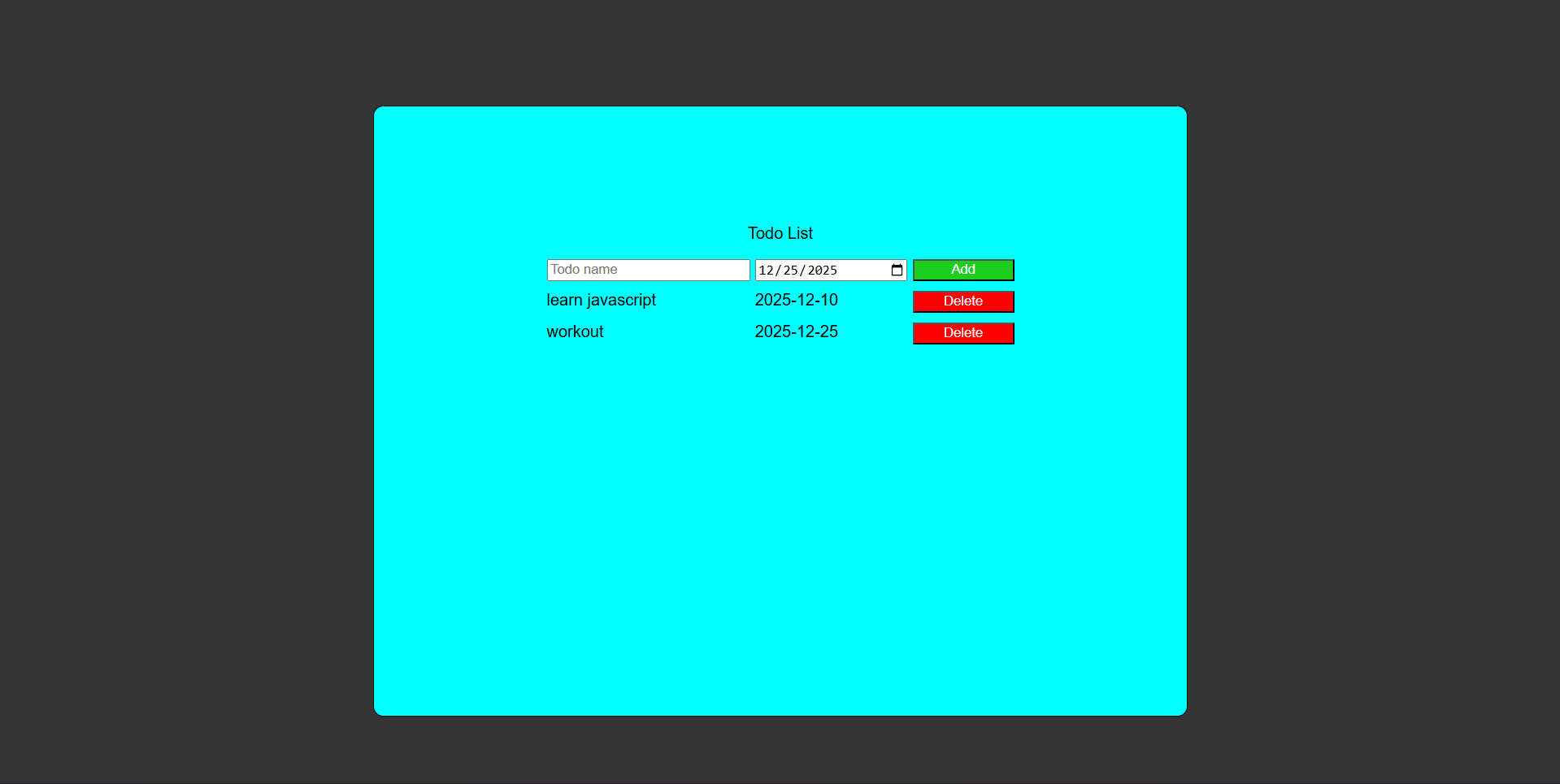Click the dark background left of the cyan panel
1560x784 pixels.
187,406
